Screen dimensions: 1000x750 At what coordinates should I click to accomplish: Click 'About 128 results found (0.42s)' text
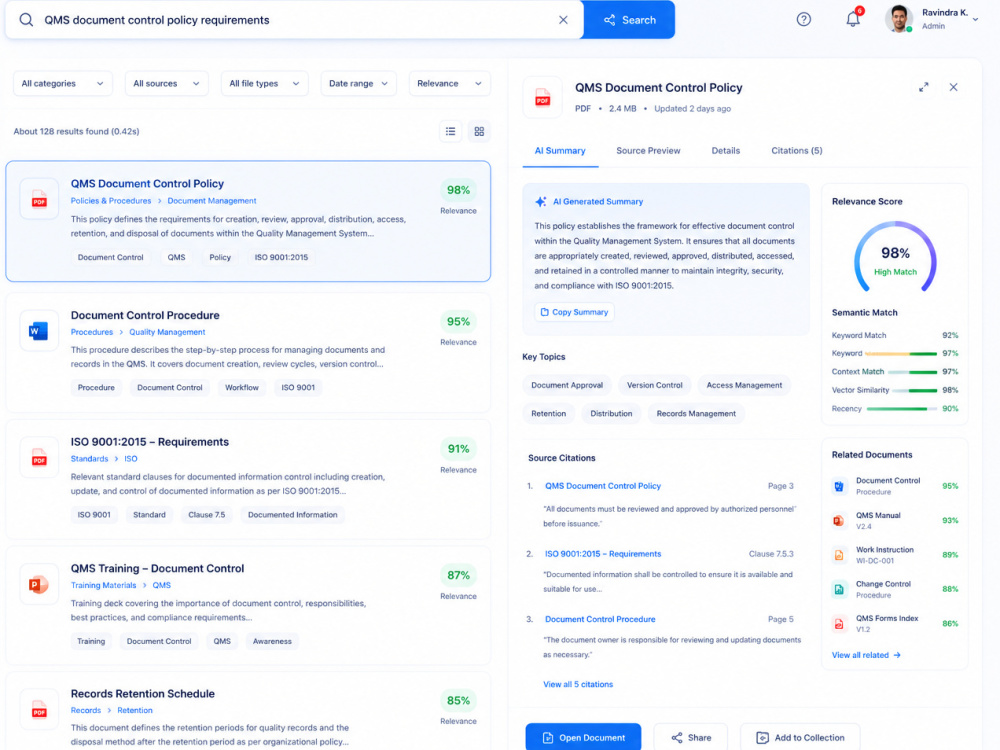pos(77,131)
